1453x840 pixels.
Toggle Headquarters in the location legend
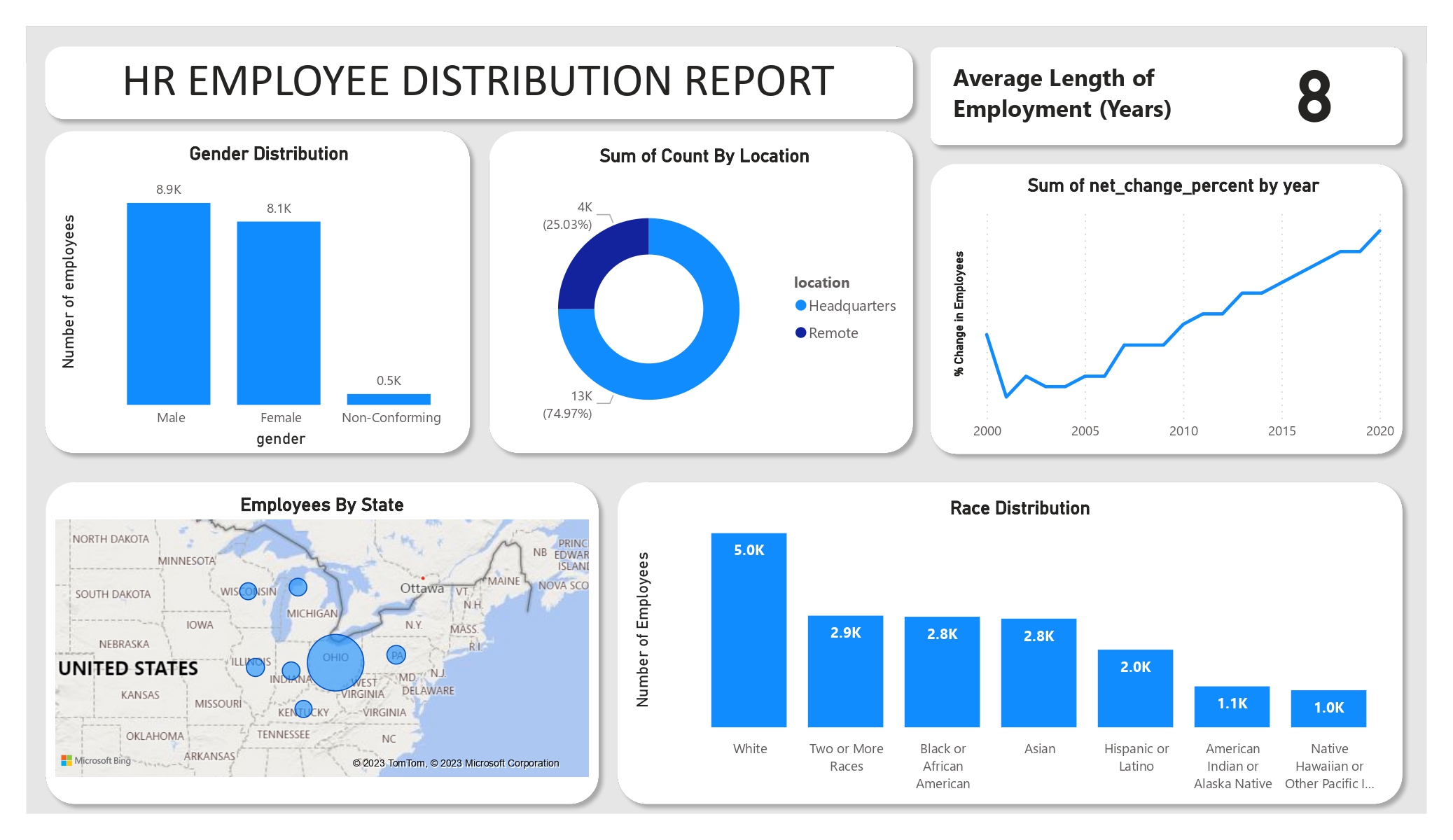(851, 305)
